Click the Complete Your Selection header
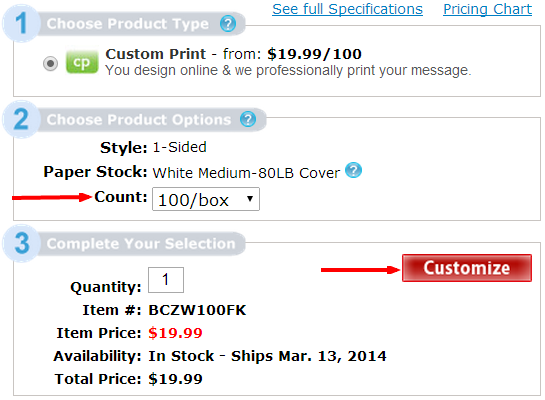Image resolution: width=545 pixels, height=400 pixels. pos(141,244)
